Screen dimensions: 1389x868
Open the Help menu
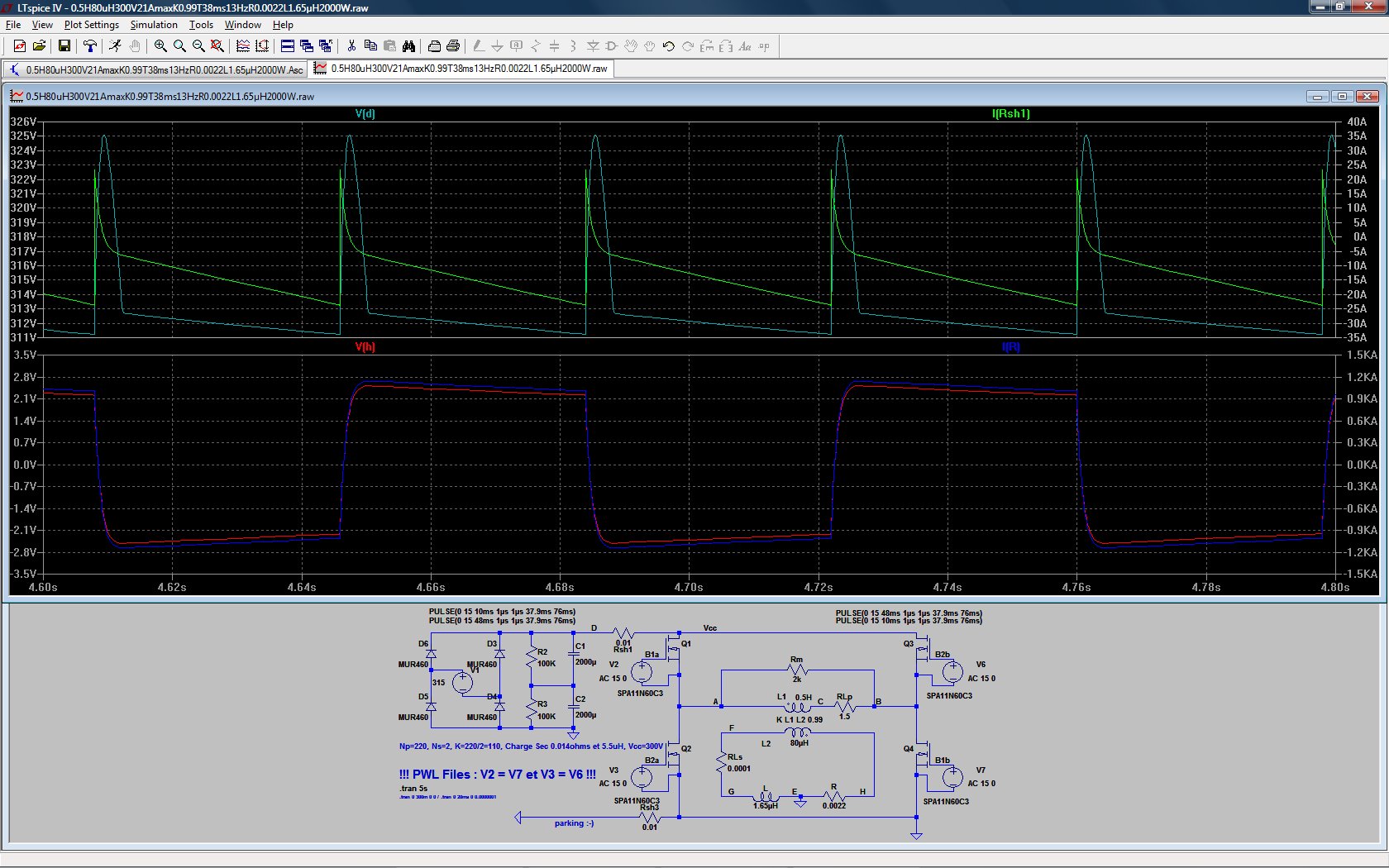(x=283, y=25)
